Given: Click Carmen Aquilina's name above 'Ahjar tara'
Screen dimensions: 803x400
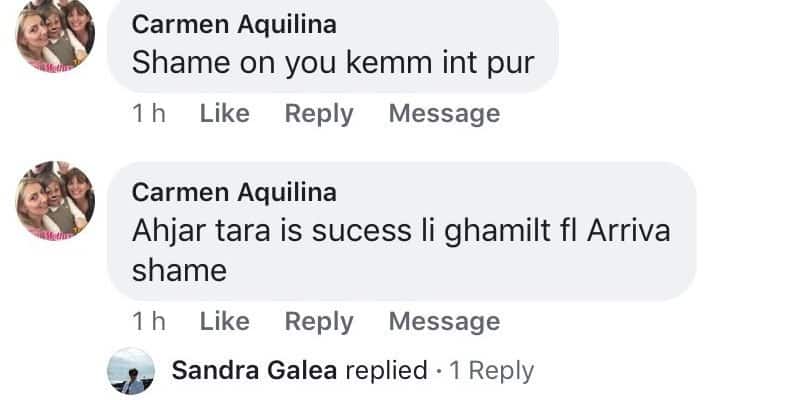Looking at the screenshot, I should click(234, 192).
